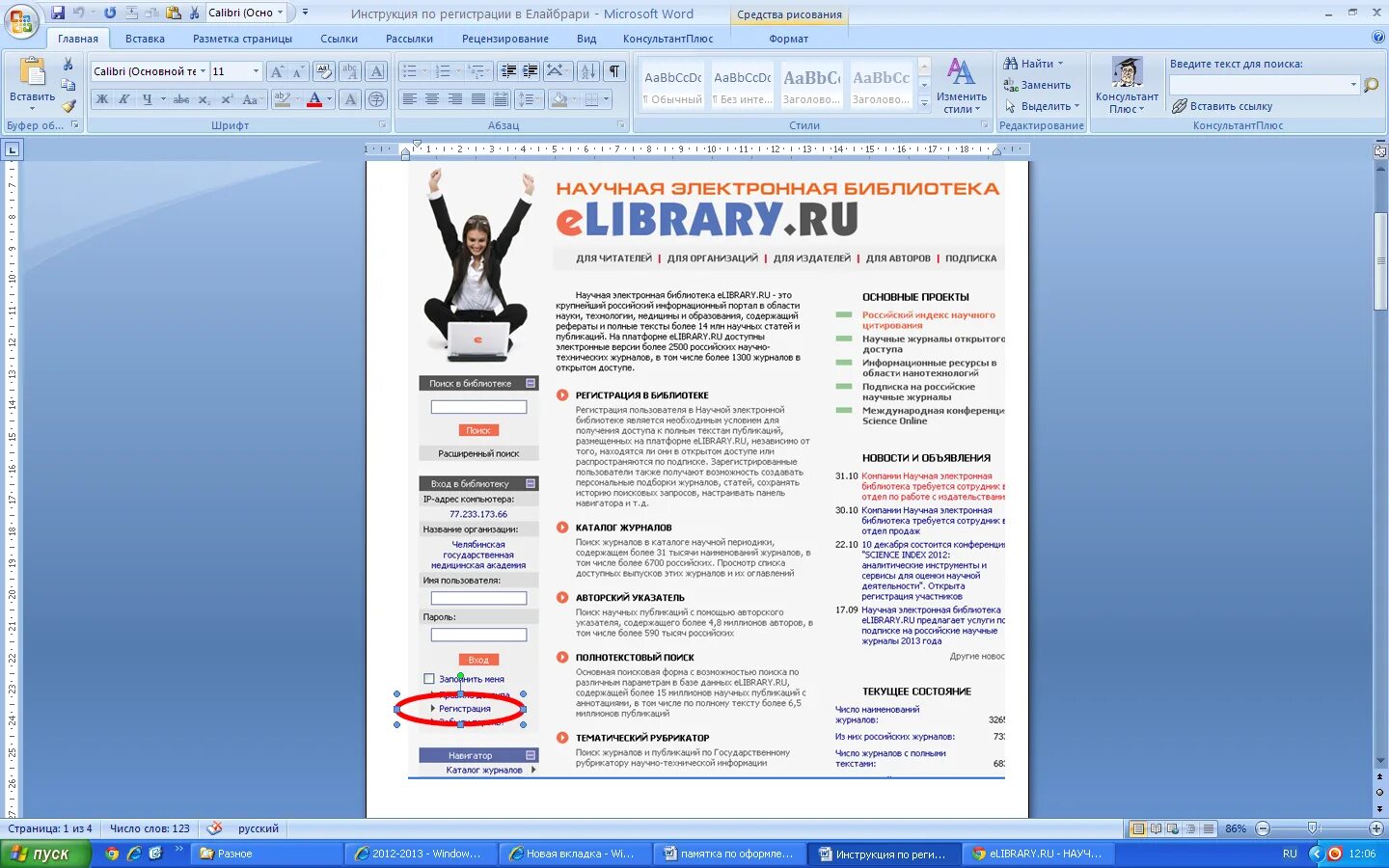Click in the ConsultantPlus search text field
Viewport: 1389px width, 868px height.
[1259, 85]
